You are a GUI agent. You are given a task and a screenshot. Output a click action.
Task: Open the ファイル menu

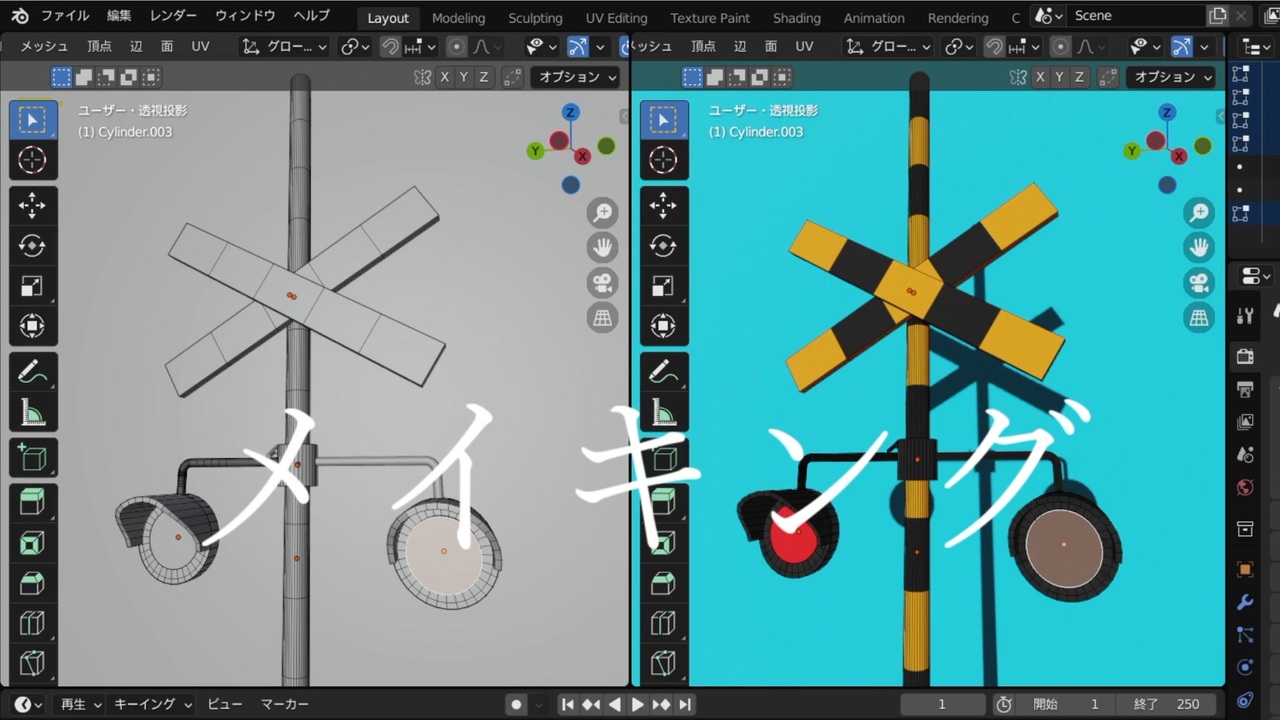tap(65, 16)
